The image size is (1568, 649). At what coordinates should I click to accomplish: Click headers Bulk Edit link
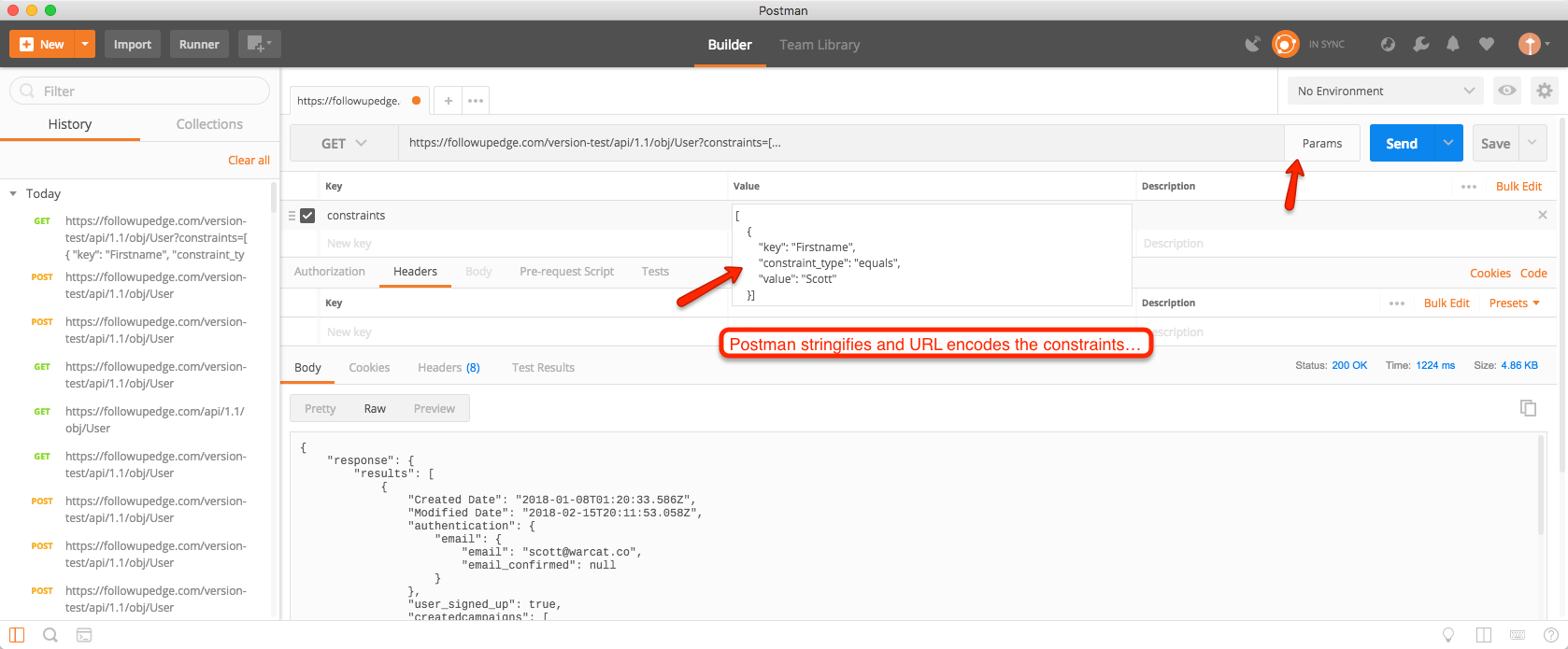click(x=1447, y=303)
